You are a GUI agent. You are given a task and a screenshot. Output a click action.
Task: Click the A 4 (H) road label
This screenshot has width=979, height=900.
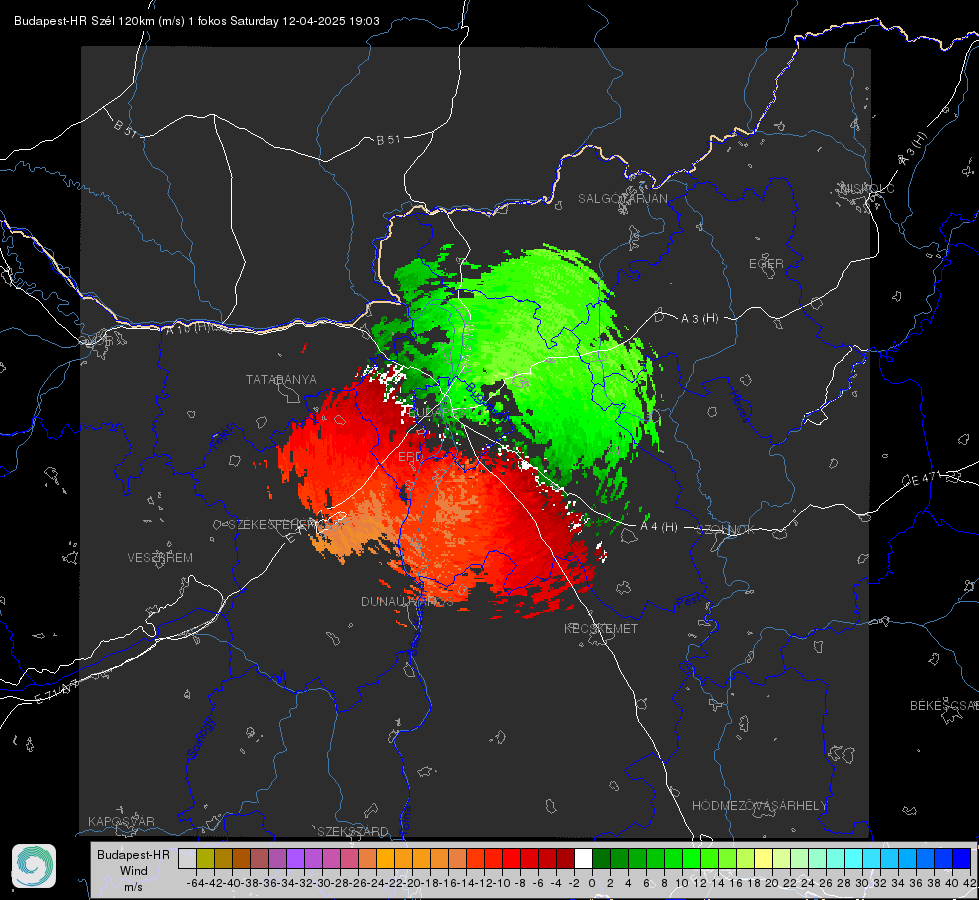pyautogui.click(x=659, y=527)
